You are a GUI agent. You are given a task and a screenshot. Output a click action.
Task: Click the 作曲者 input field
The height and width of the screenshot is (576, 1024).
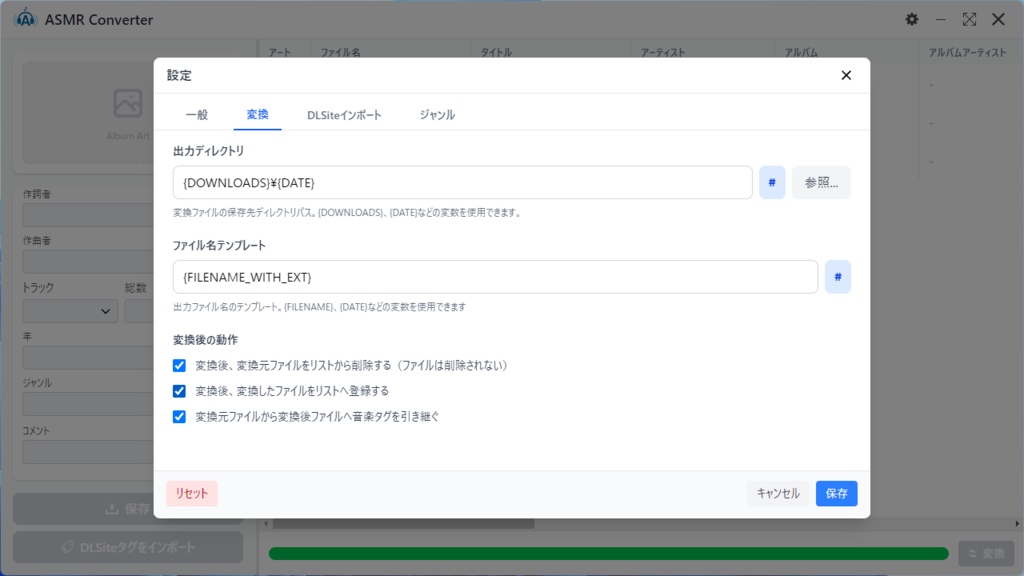pyautogui.click(x=88, y=262)
